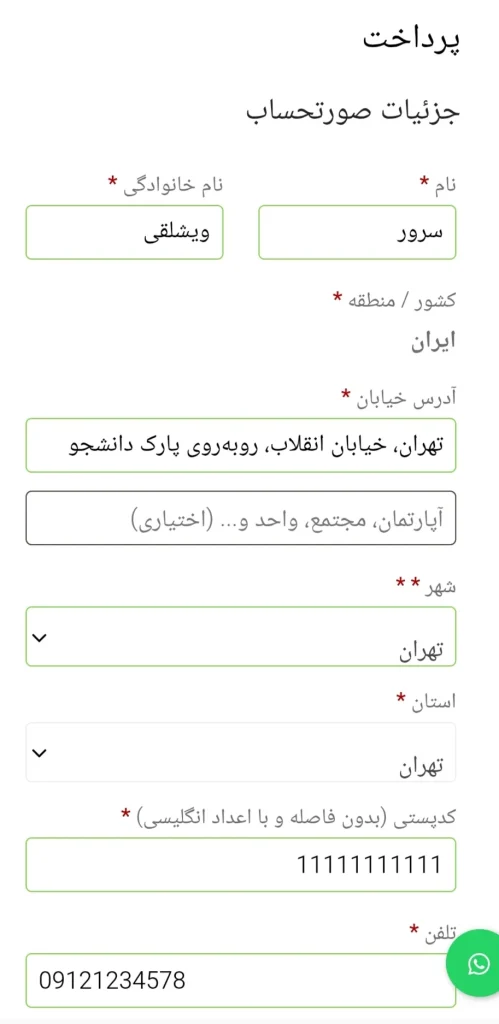Open the استان dropdown showing تهران

241,752
